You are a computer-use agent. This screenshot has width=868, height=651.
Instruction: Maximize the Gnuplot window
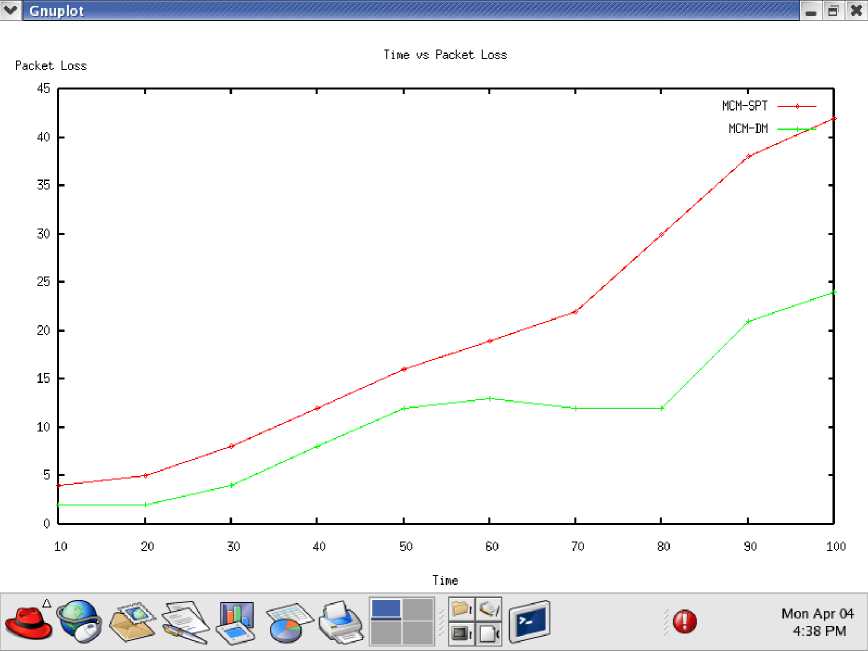click(x=833, y=11)
